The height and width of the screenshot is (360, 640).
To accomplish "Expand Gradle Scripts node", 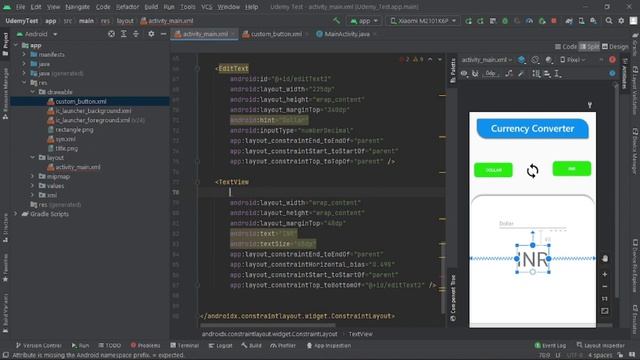I will click(x=16, y=214).
